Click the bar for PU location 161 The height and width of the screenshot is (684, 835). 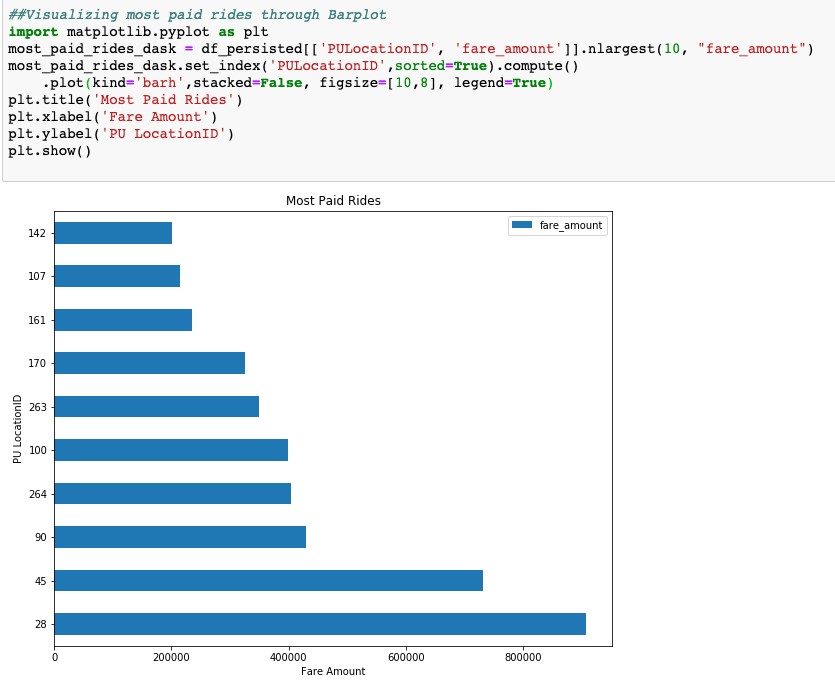click(123, 320)
